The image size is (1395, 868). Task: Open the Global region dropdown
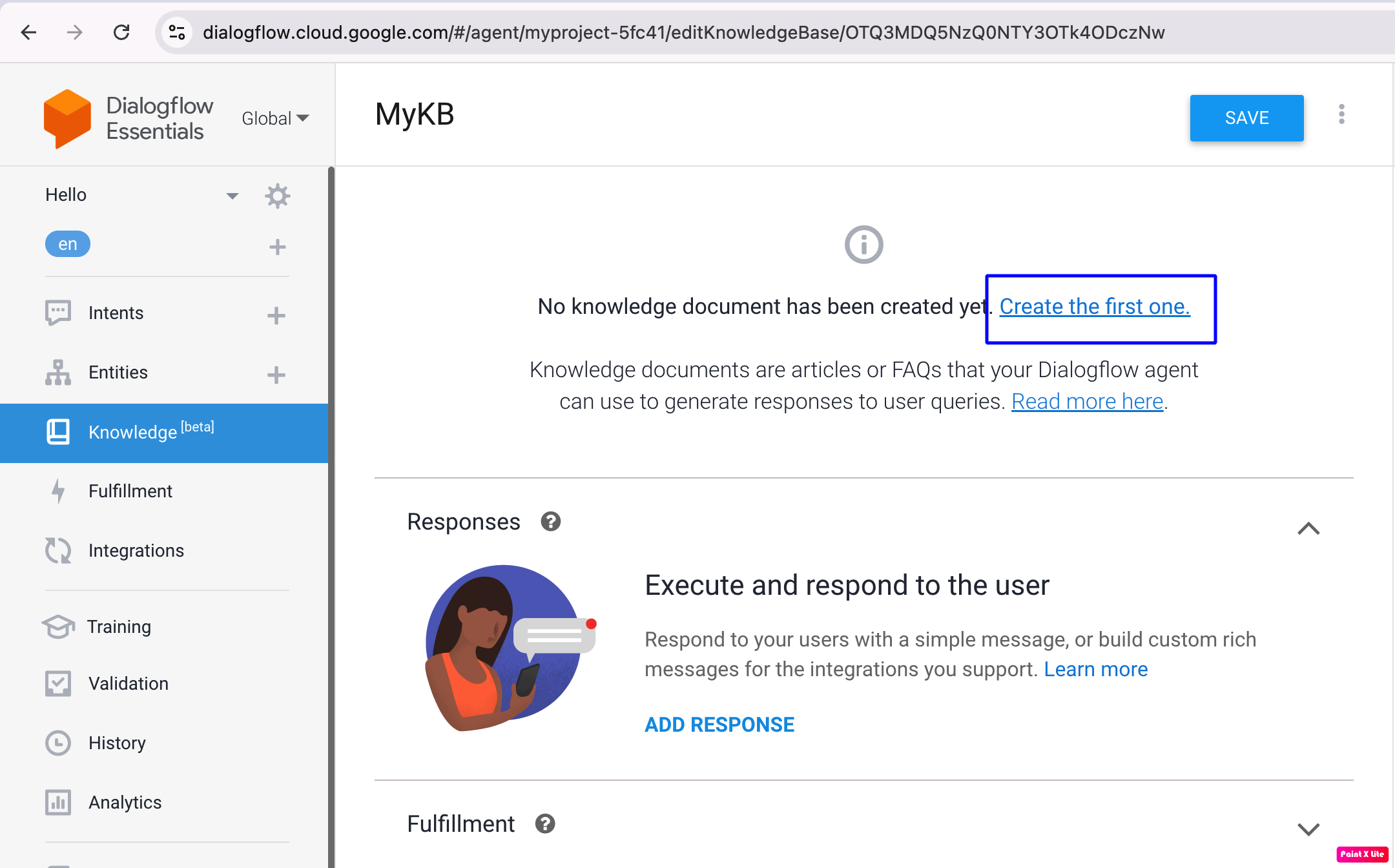coord(275,117)
